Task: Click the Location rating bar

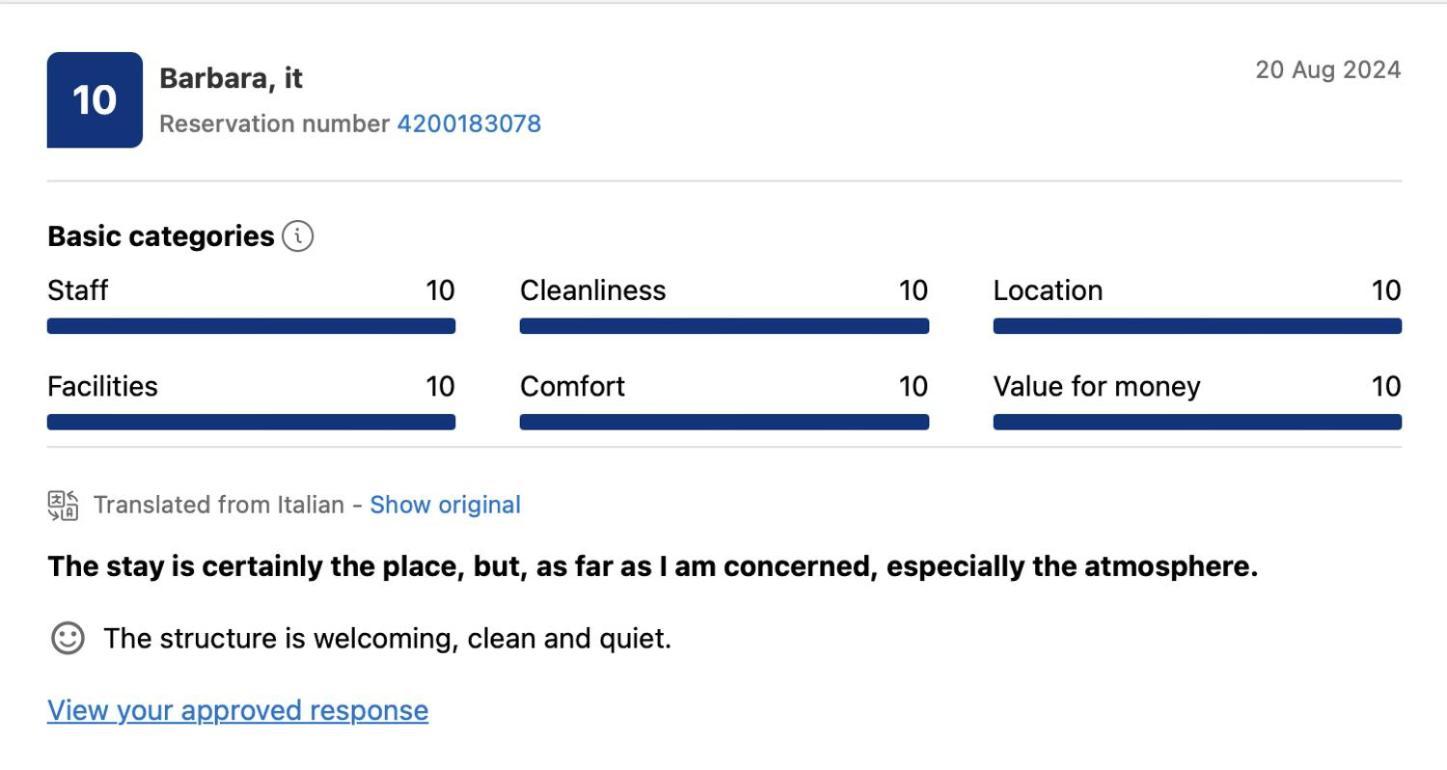Action: [x=1197, y=326]
